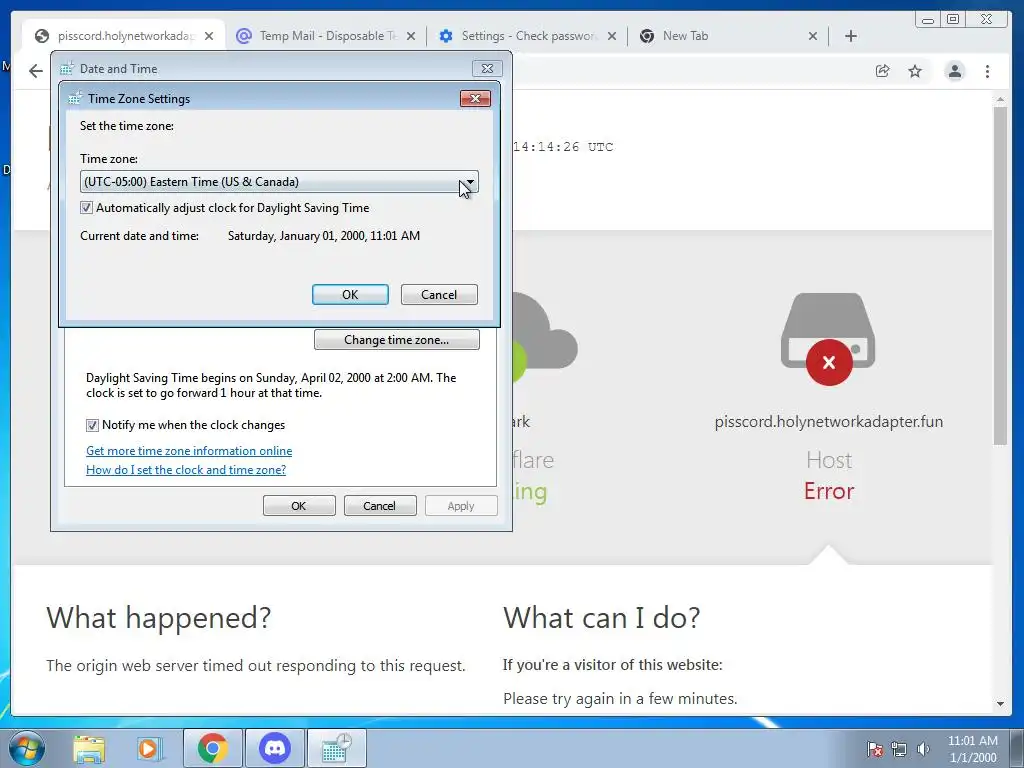Click the vertical scrollbar thumb in Chrome
This screenshot has width=1024, height=768.
tap(1000, 276)
